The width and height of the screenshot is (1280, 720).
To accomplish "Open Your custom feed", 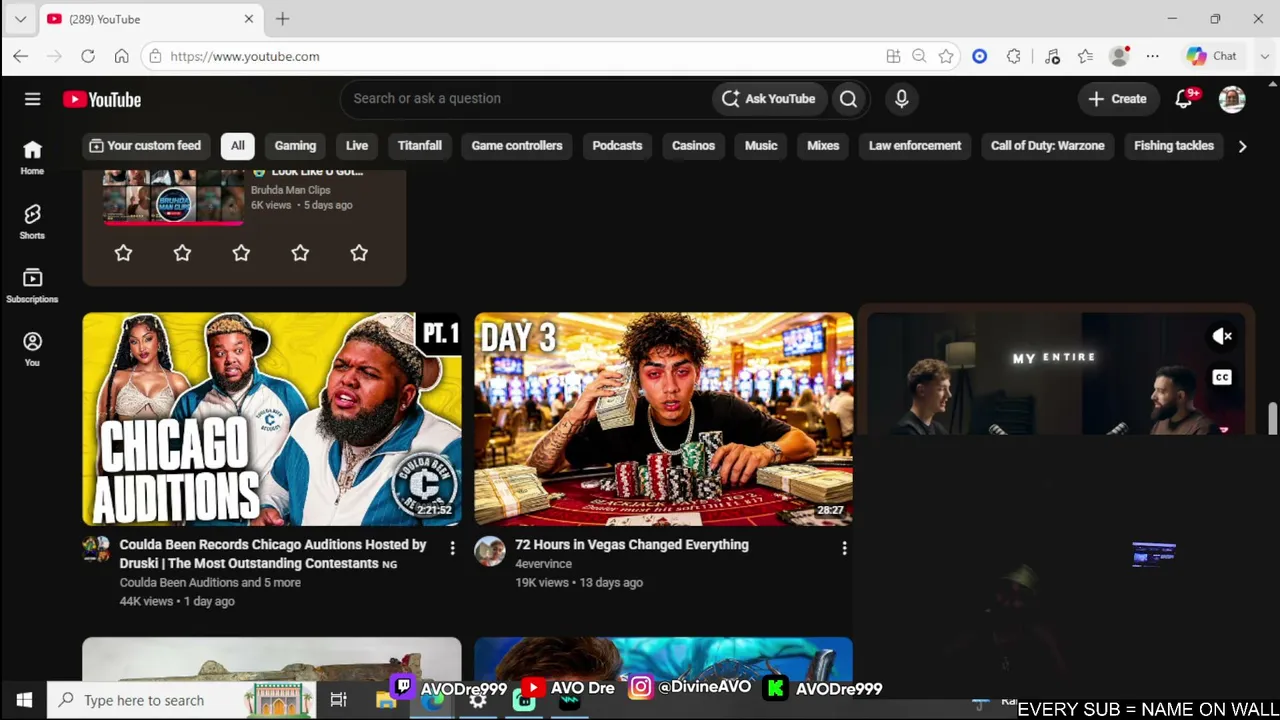I will 145,146.
